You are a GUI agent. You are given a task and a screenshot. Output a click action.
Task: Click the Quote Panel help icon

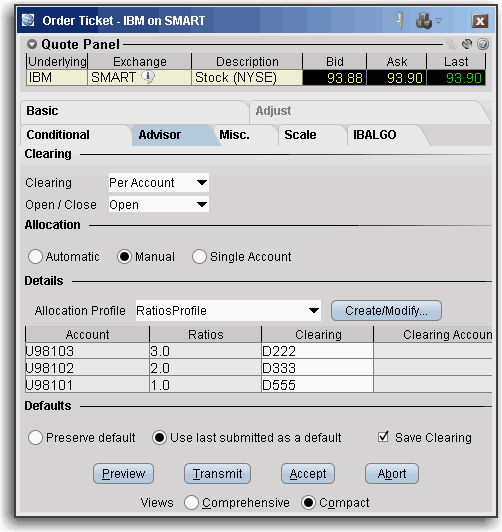click(x=483, y=44)
